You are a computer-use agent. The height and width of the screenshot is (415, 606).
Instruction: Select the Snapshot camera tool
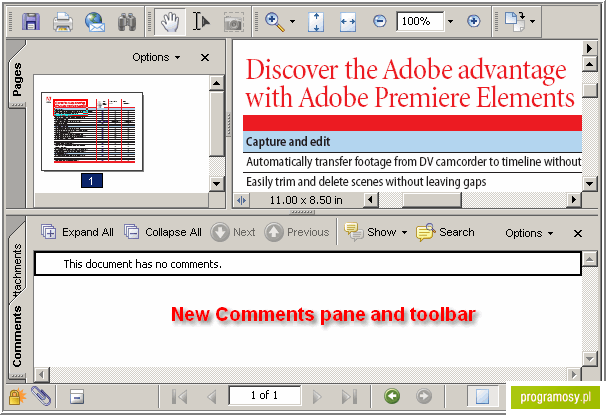click(233, 22)
